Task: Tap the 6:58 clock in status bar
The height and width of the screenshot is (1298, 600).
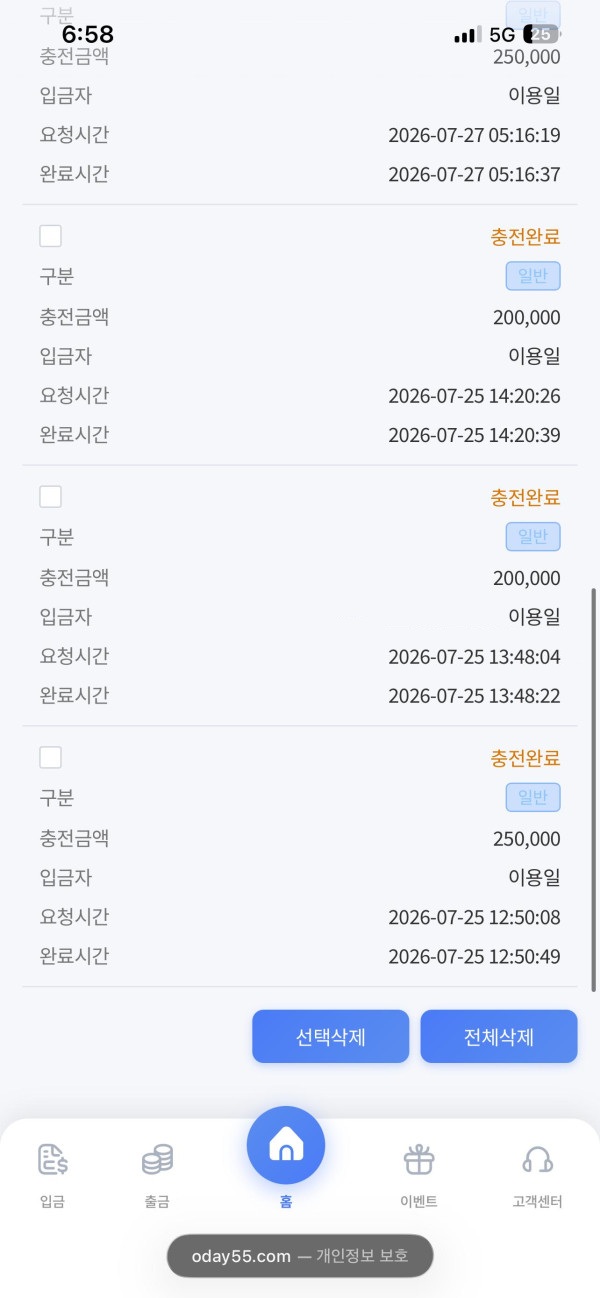Action: tap(87, 35)
